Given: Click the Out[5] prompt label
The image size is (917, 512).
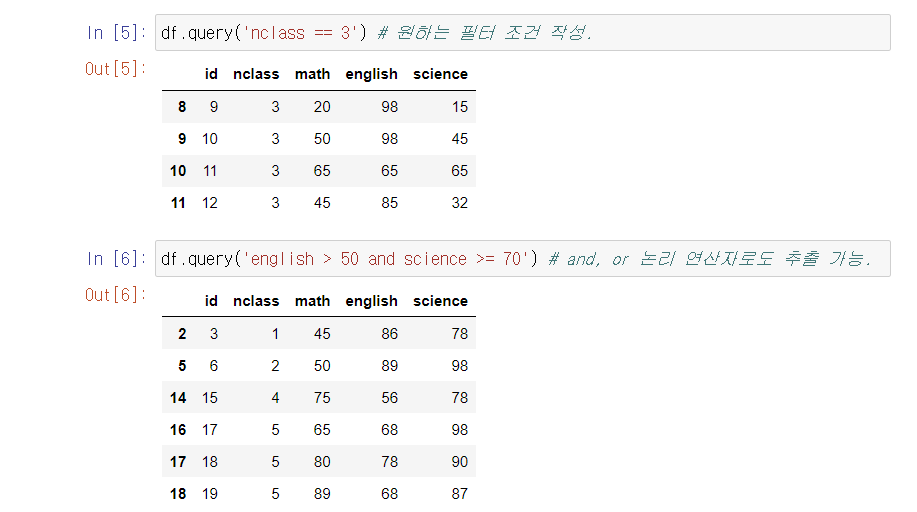Looking at the screenshot, I should pos(115,69).
